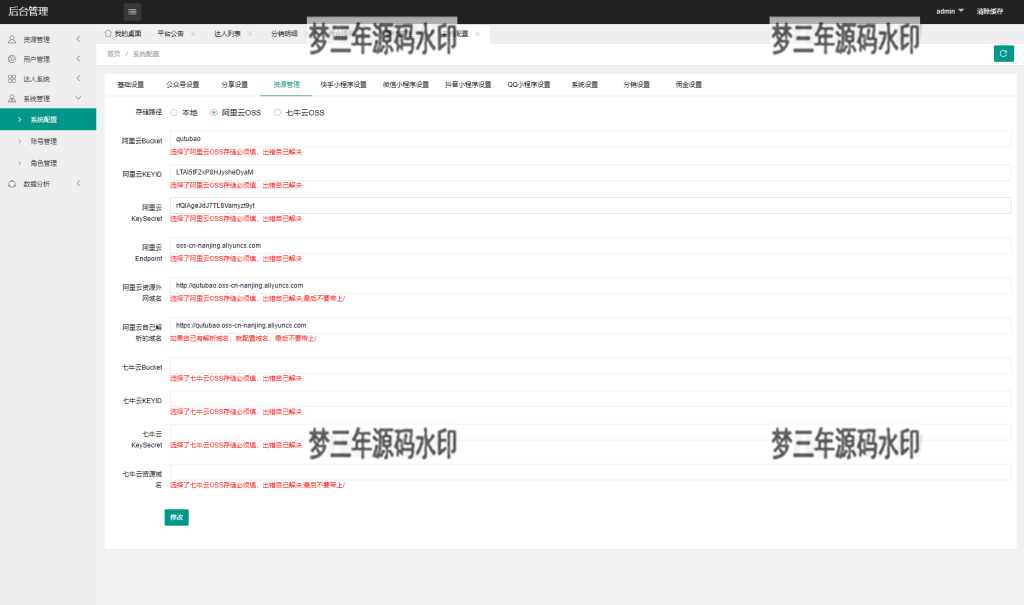Switch to the QQ小程序设置 tab
1024x605 pixels.
[529, 85]
